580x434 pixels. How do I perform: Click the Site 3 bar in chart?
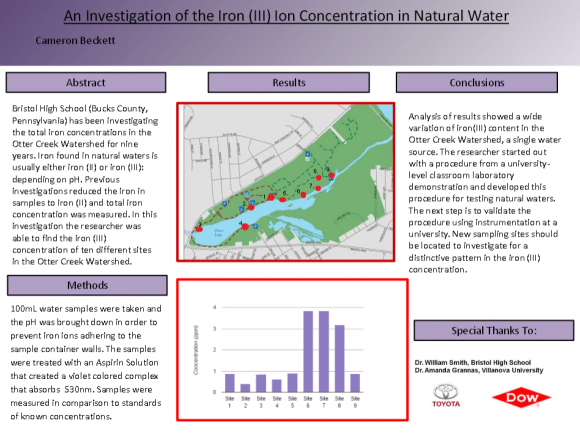click(x=261, y=384)
